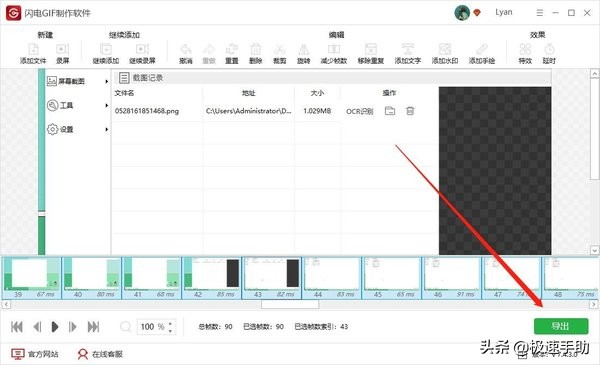The width and height of the screenshot is (600, 365).
Task: Click the 添加文字 add text icon
Action: tap(408, 49)
